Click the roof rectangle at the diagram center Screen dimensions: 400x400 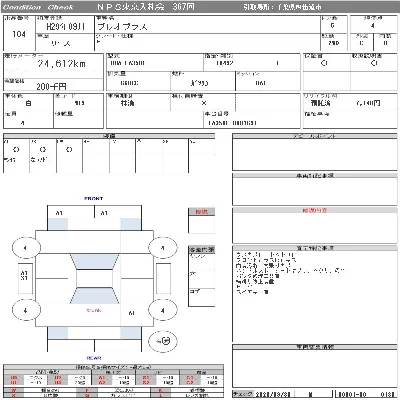[94, 278]
